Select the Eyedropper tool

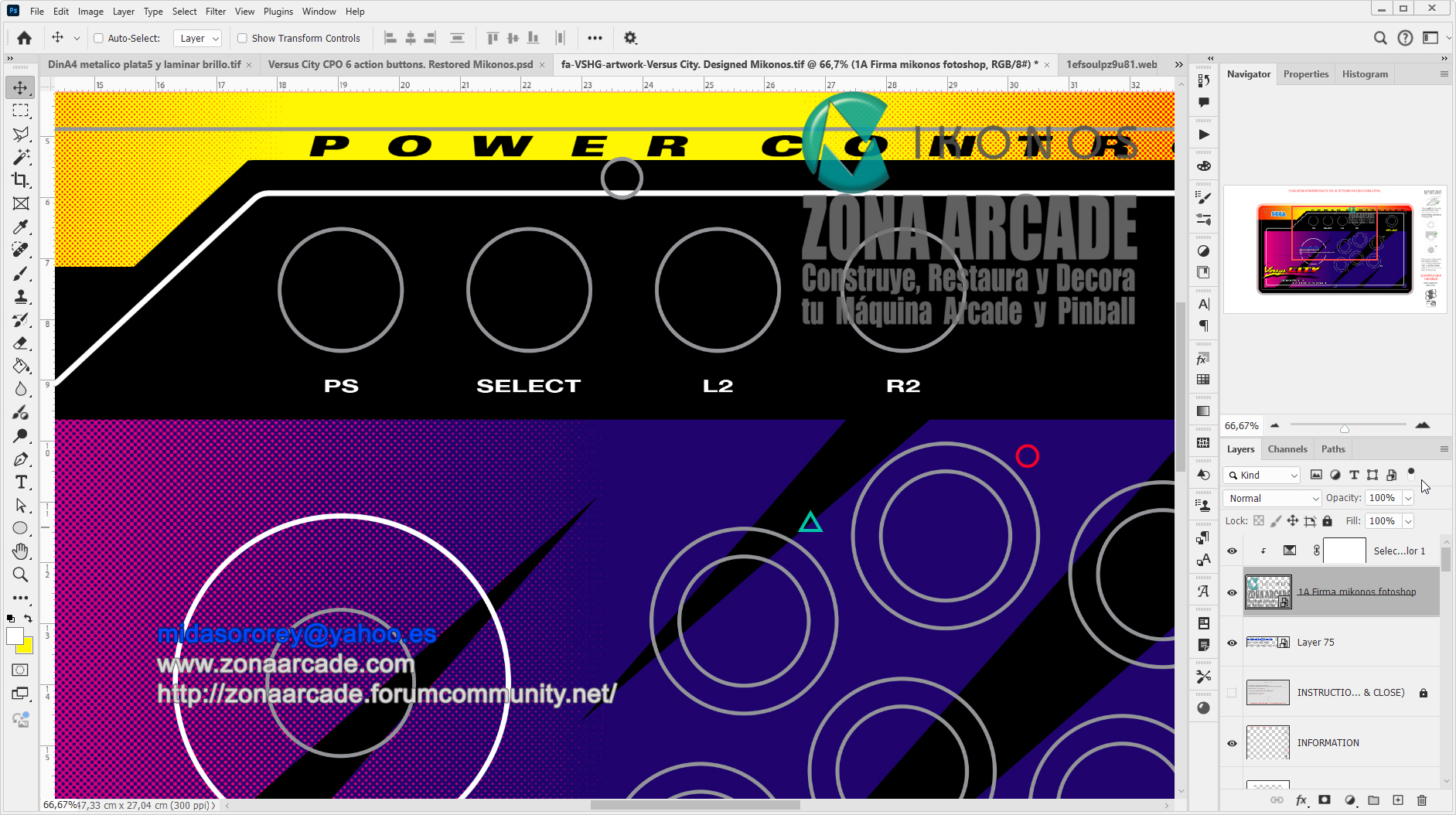tap(21, 227)
